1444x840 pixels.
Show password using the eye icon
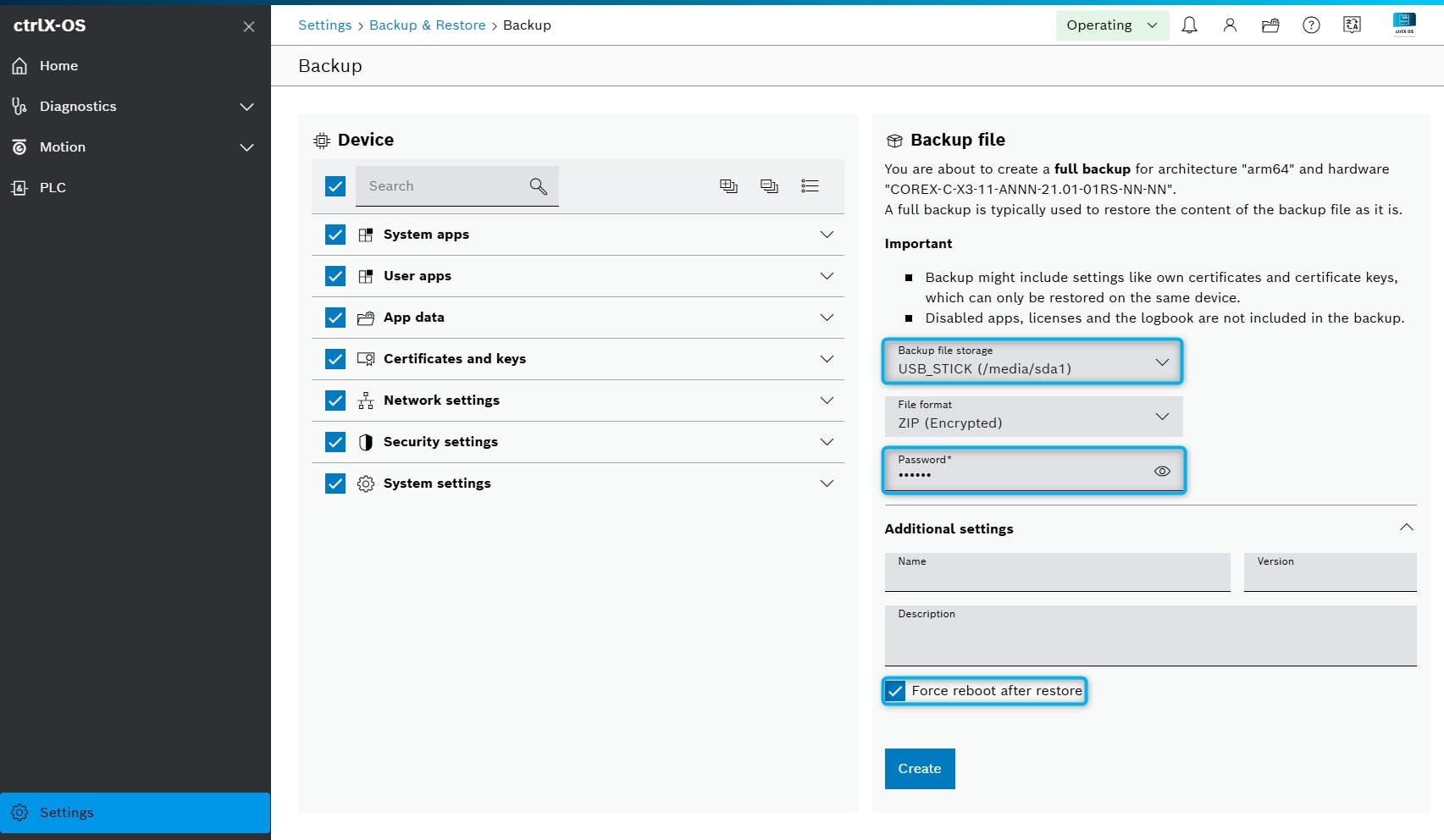[x=1162, y=472]
